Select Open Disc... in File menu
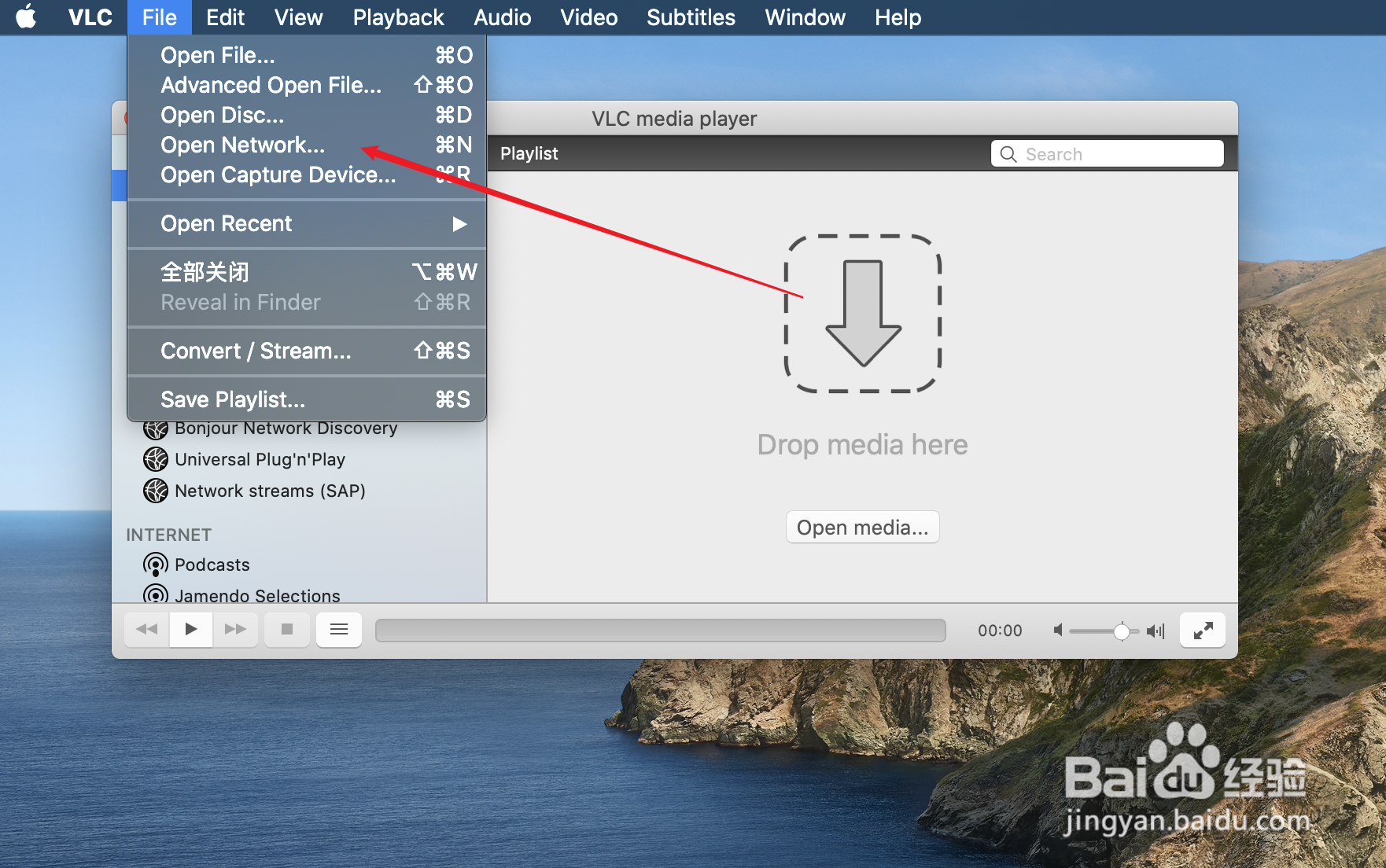This screenshot has width=1386, height=868. tap(307, 115)
